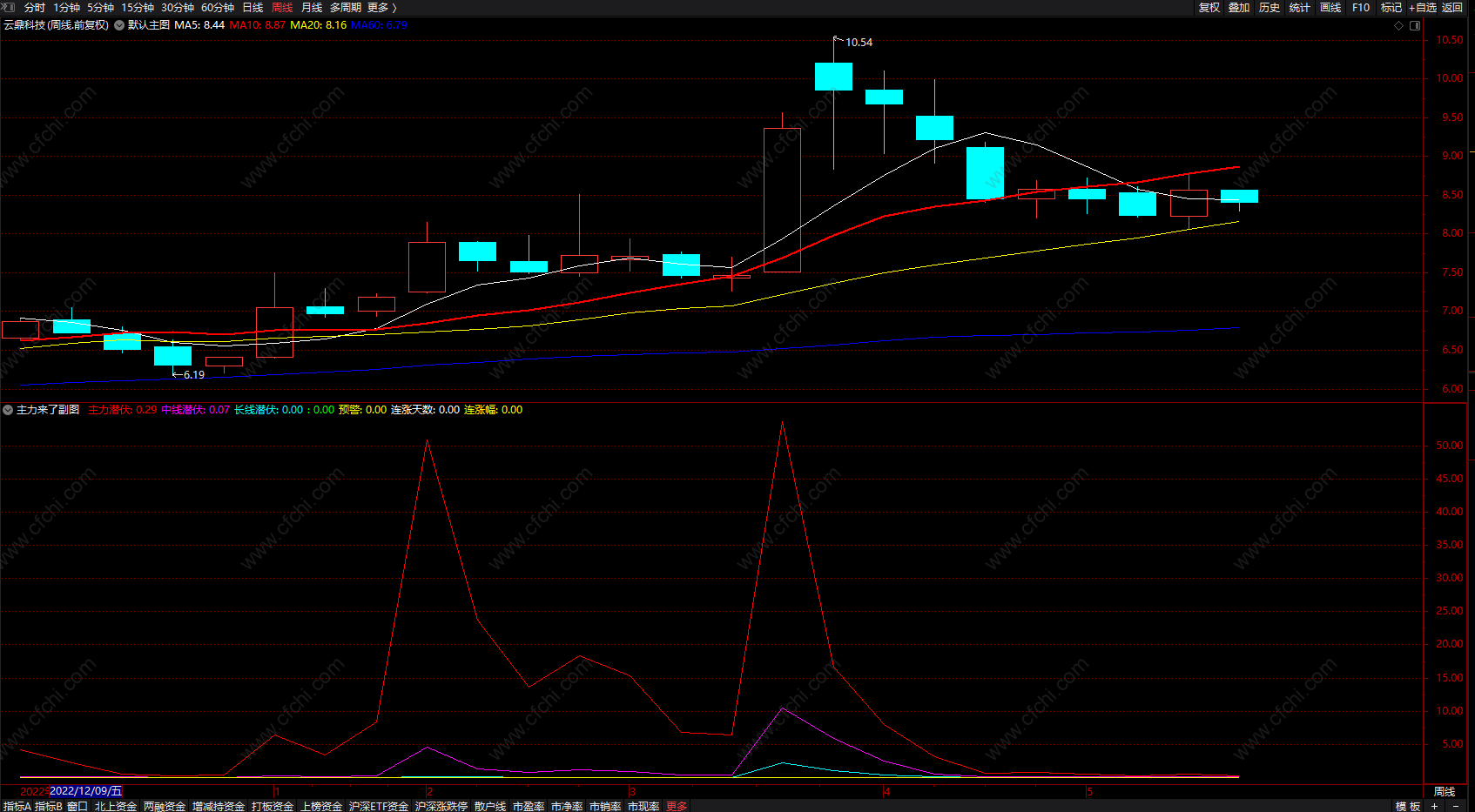Click the 标记 mark button
The width and height of the screenshot is (1475, 812).
1391,8
